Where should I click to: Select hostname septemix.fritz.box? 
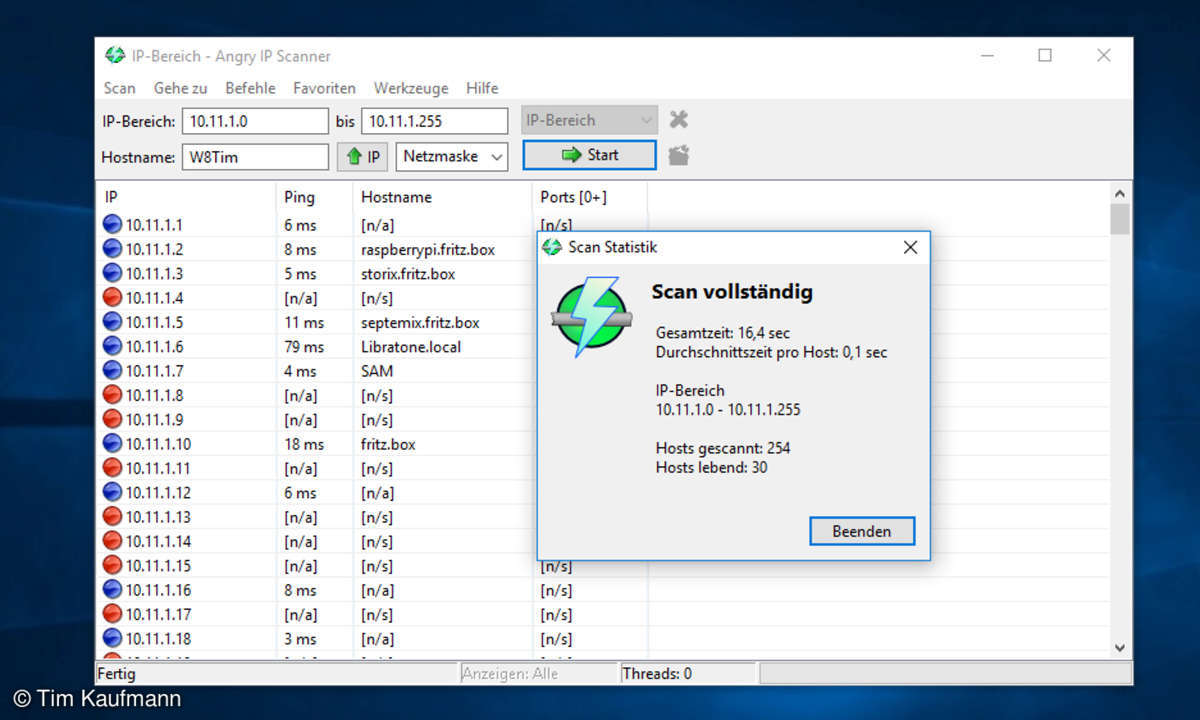click(420, 322)
